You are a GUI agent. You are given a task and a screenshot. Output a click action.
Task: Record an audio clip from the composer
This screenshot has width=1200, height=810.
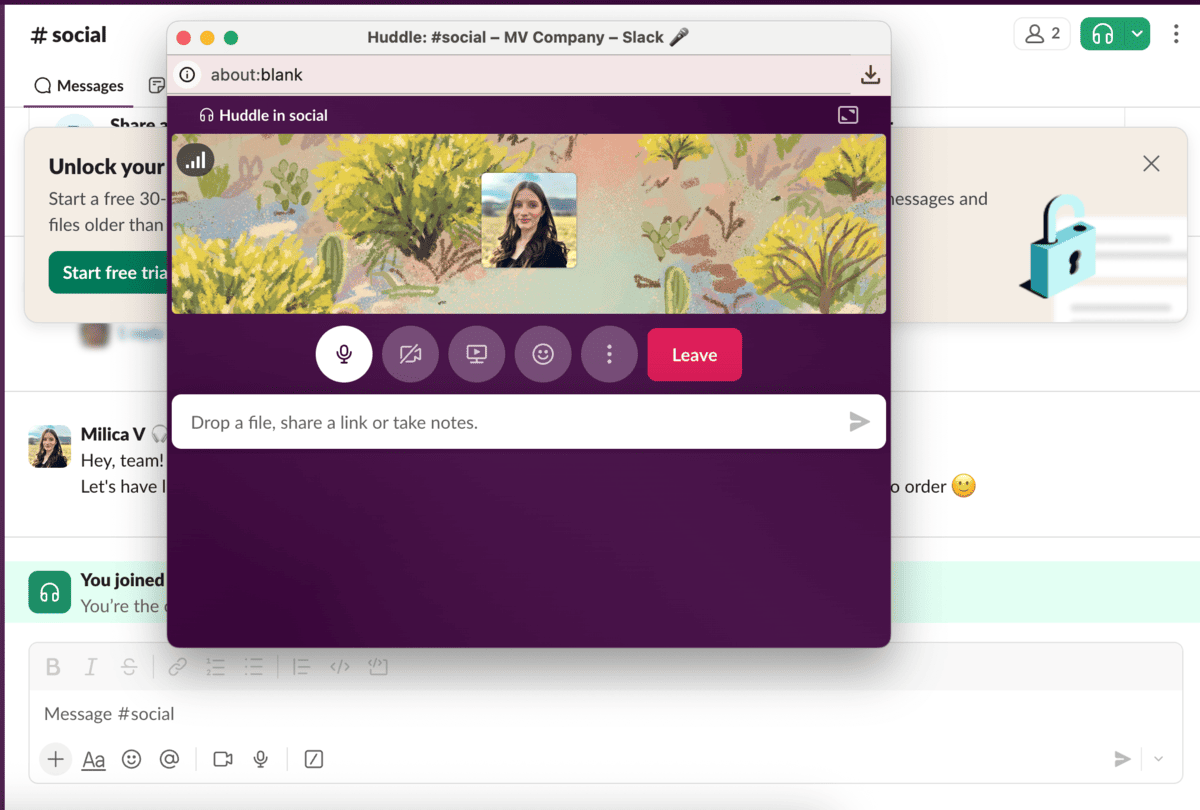click(x=261, y=760)
